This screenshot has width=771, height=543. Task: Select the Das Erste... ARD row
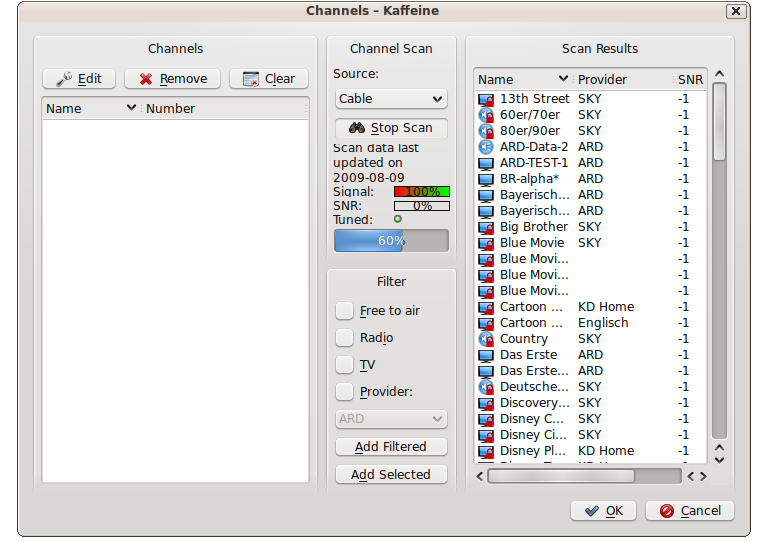pyautogui.click(x=591, y=371)
